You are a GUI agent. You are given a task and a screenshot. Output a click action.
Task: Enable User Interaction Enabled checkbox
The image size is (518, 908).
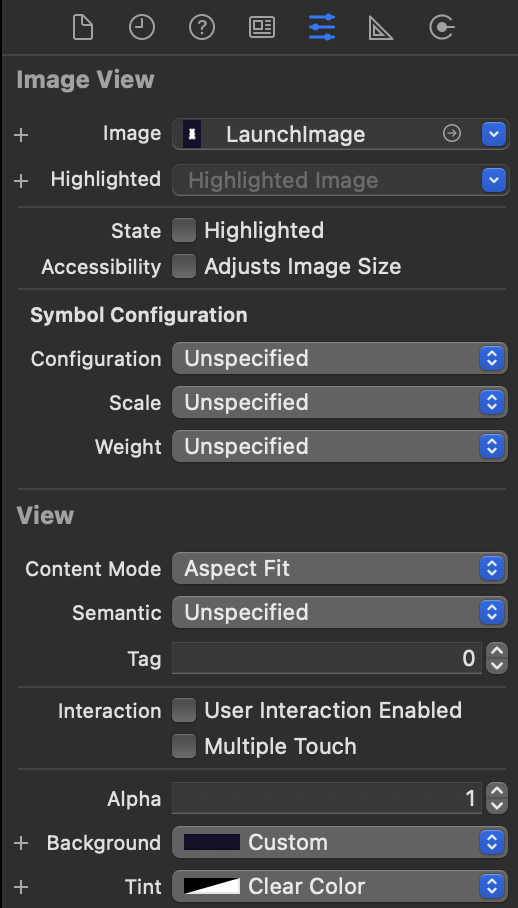pos(184,710)
